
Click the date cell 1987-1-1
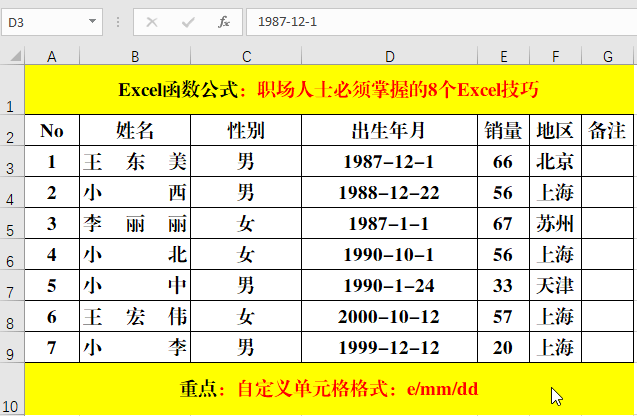[x=390, y=223]
